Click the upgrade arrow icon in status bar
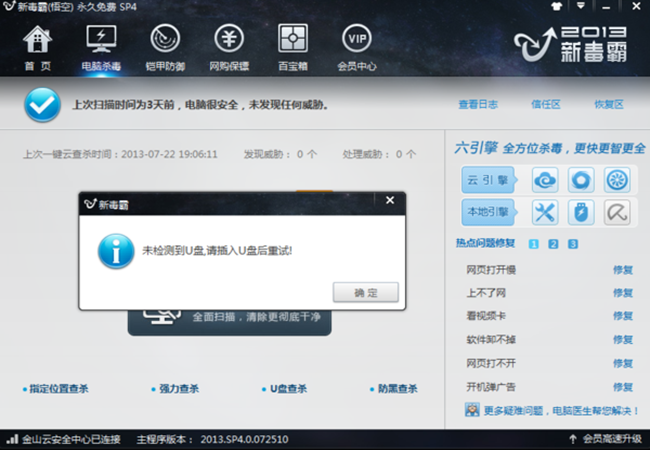 573,439
